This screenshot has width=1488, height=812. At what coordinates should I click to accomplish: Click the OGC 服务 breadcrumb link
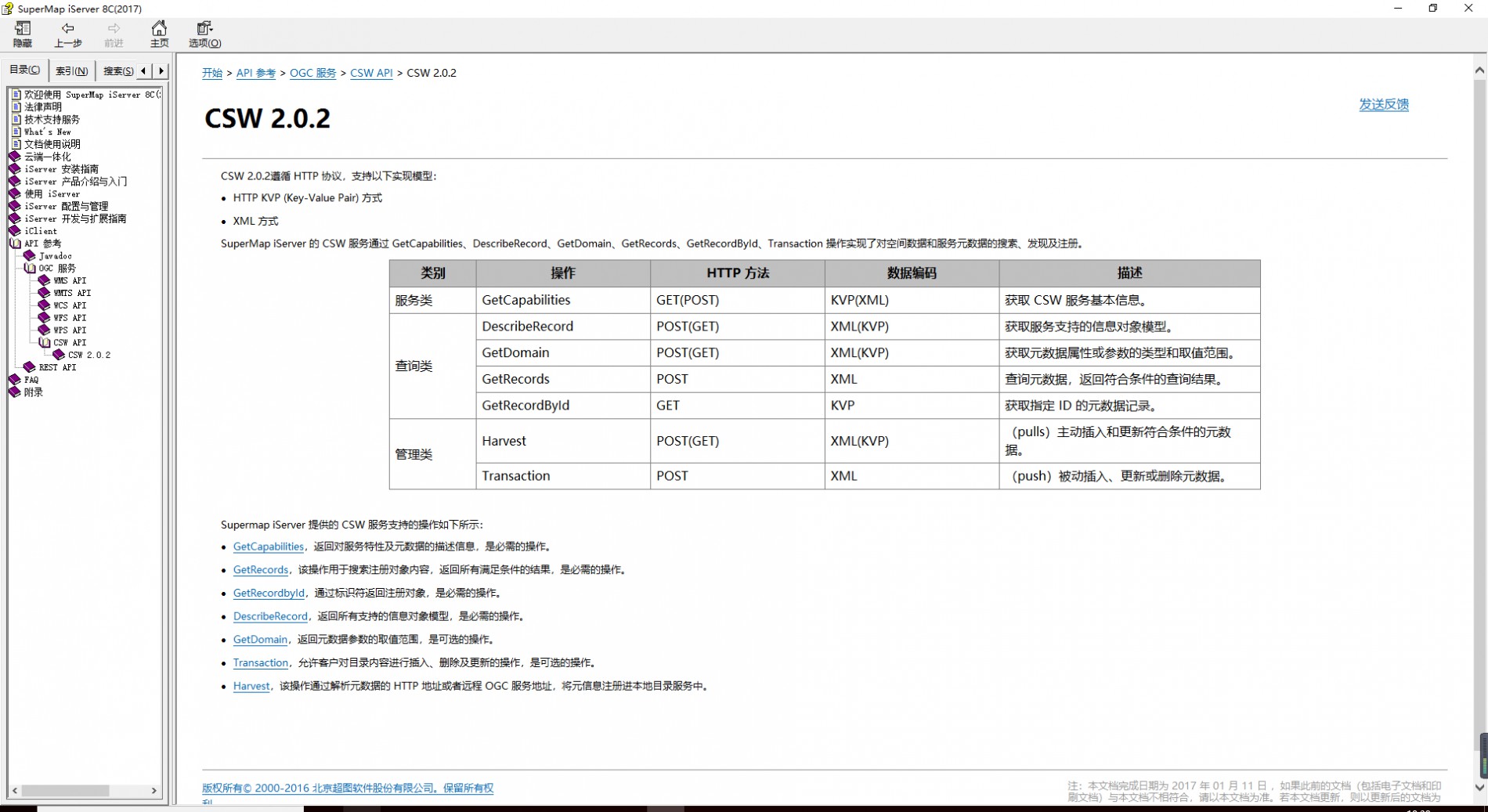[312, 73]
